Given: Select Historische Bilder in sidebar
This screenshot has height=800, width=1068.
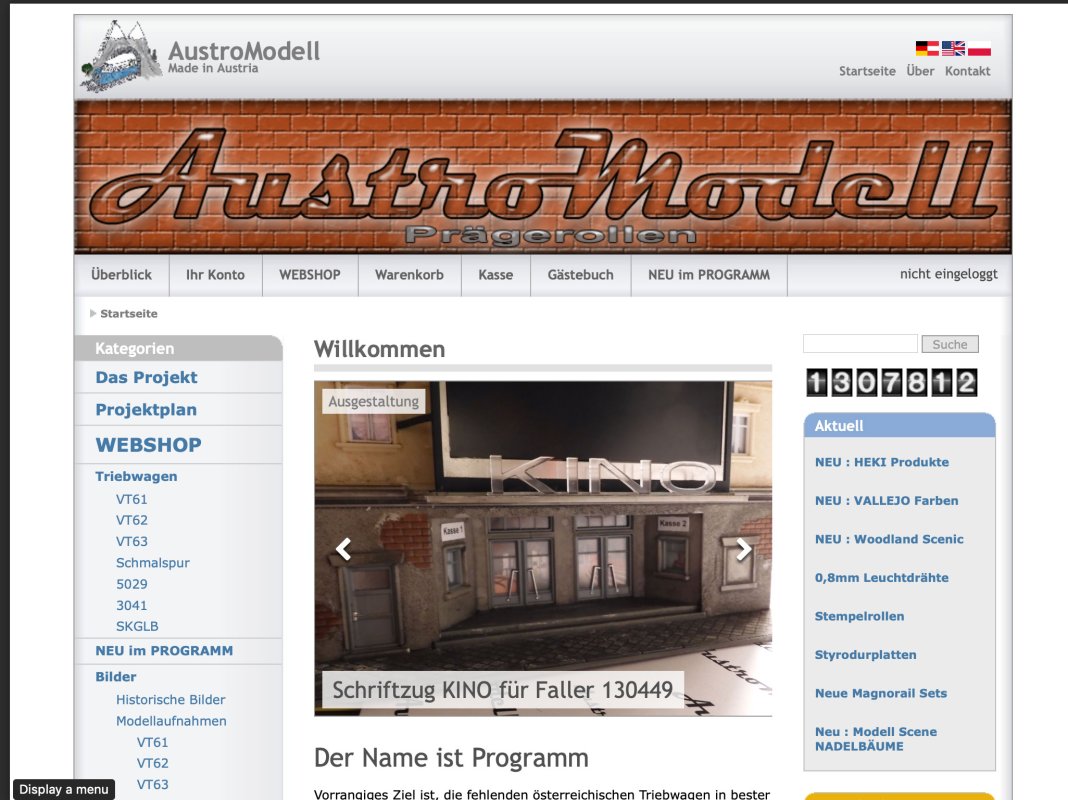Looking at the screenshot, I should (x=170, y=700).
